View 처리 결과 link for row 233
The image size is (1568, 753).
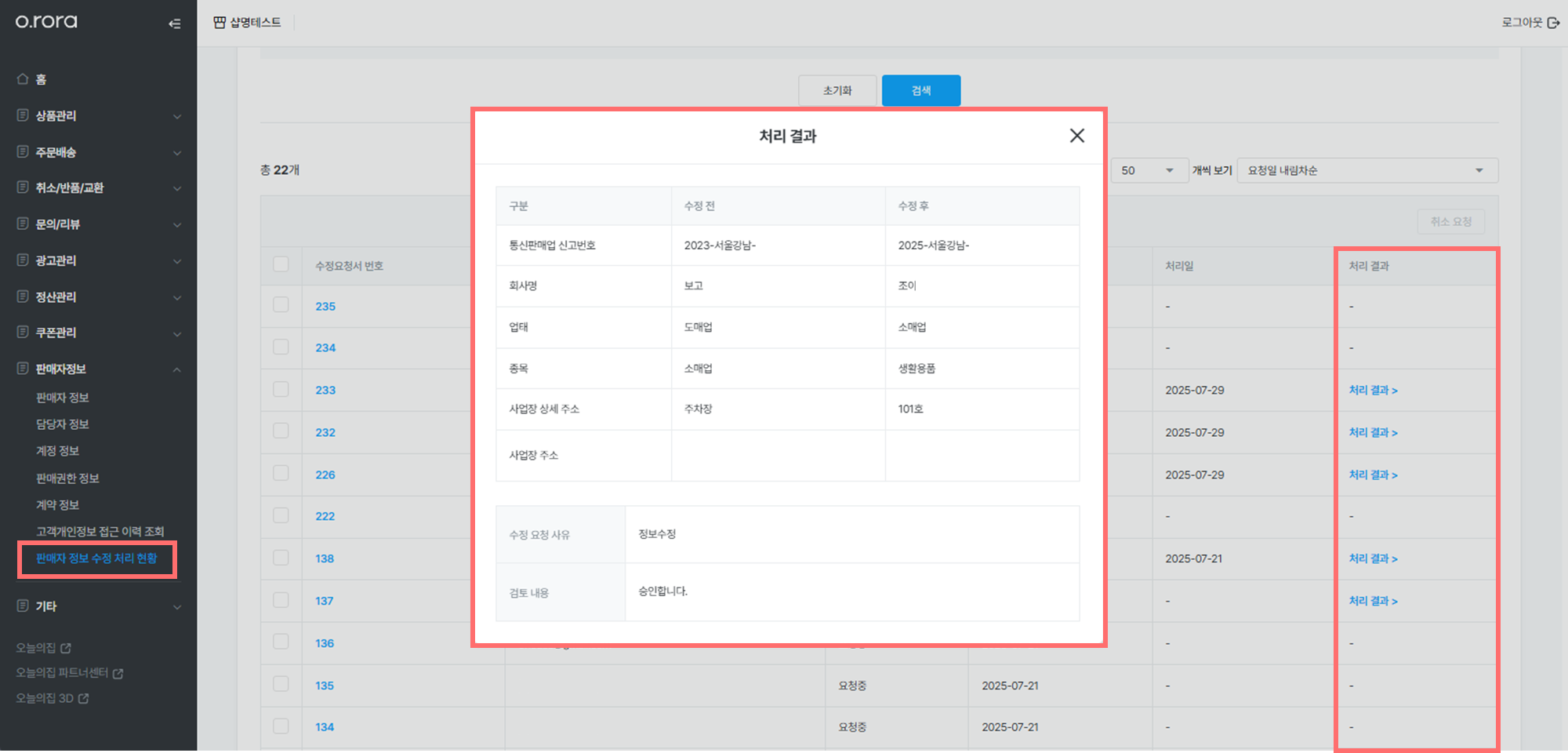[x=1373, y=390]
